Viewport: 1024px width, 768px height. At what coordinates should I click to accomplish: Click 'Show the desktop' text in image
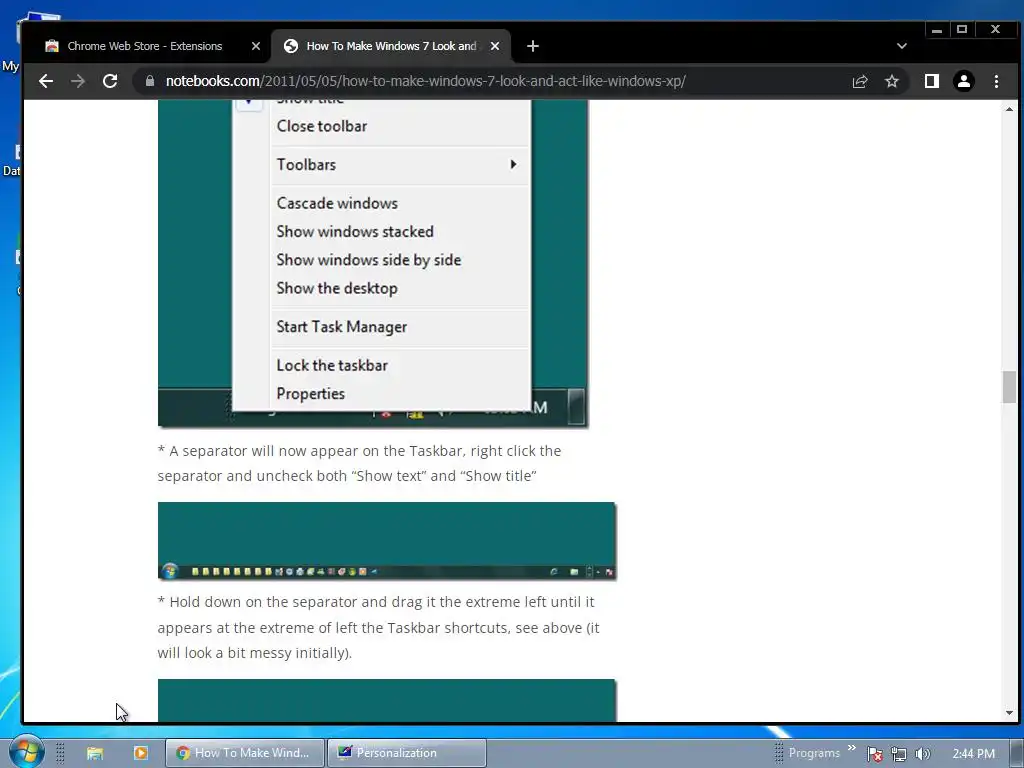336,289
